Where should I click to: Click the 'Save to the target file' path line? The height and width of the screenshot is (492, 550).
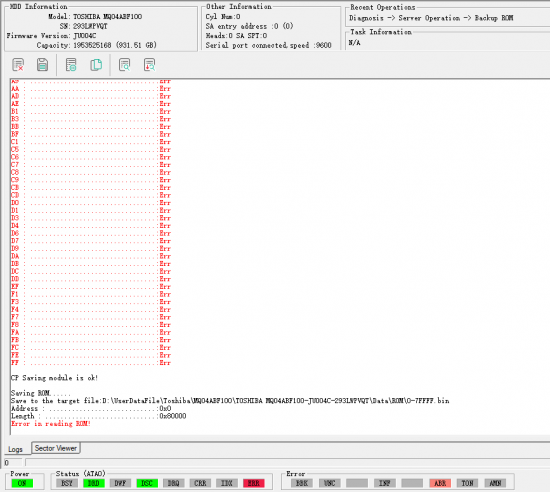[x=230, y=401]
